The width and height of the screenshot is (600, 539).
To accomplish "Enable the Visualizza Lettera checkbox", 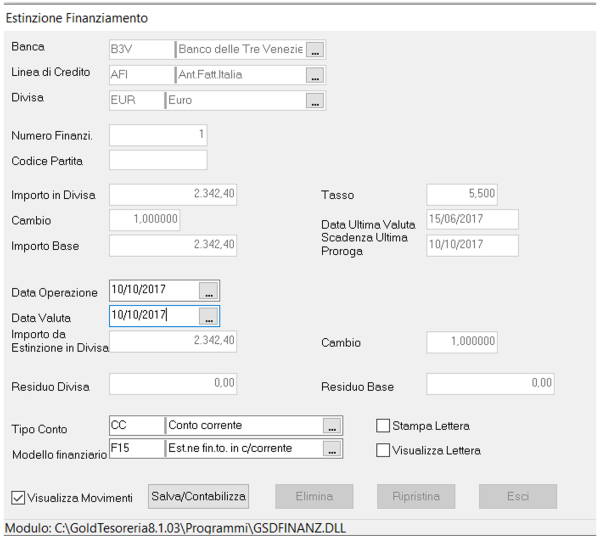I will tap(382, 450).
